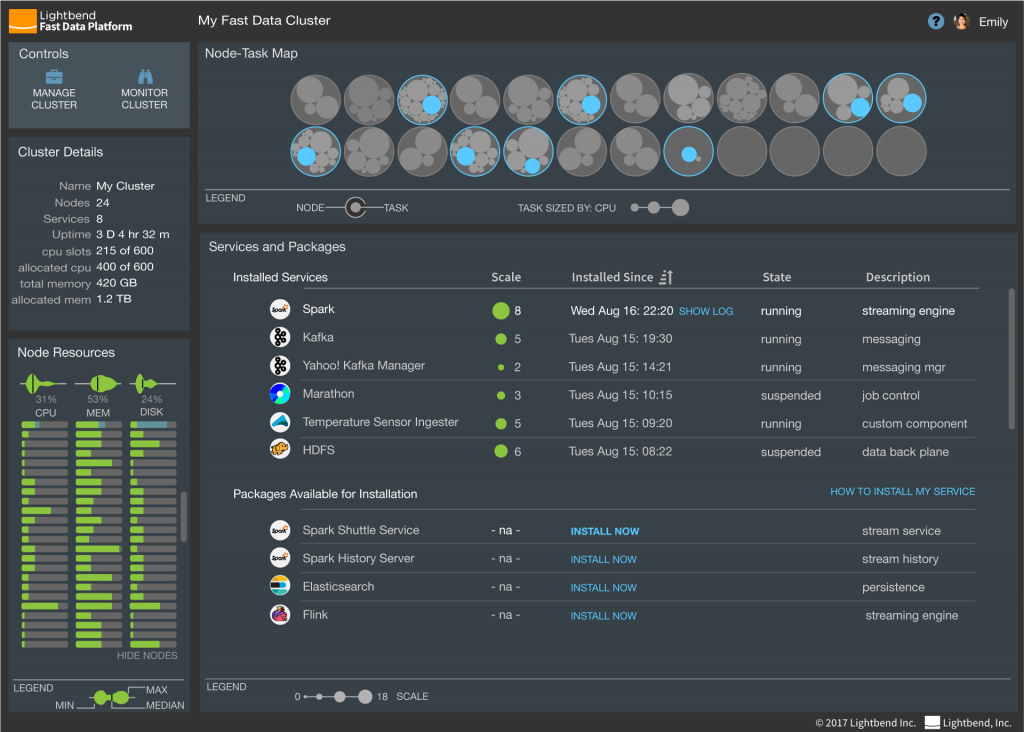Click the Description column header

[898, 277]
